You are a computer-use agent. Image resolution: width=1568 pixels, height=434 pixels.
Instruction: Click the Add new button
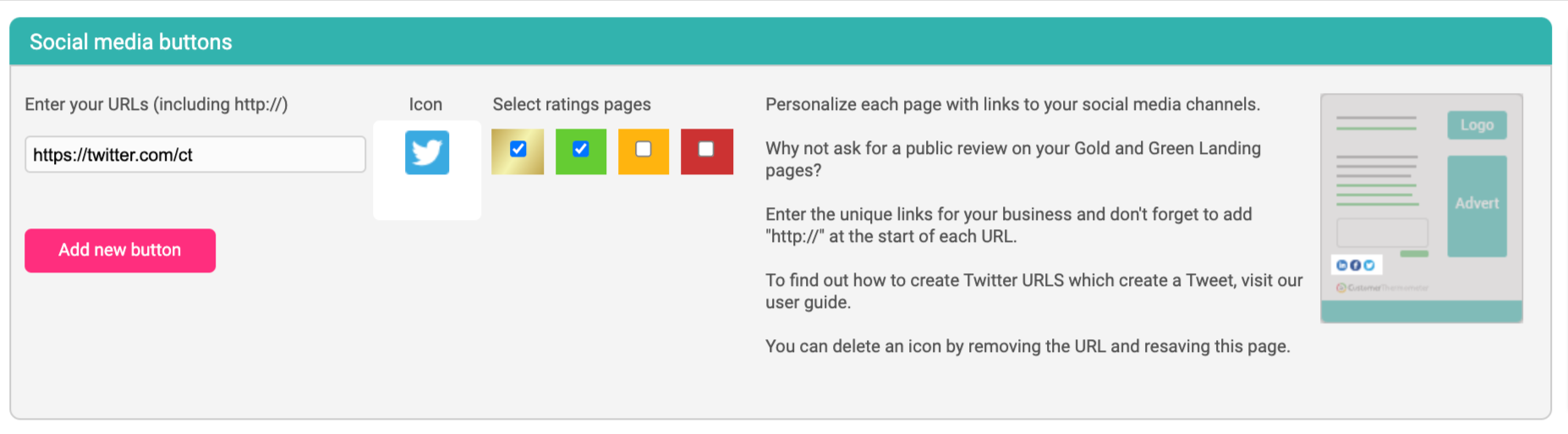pyautogui.click(x=120, y=250)
